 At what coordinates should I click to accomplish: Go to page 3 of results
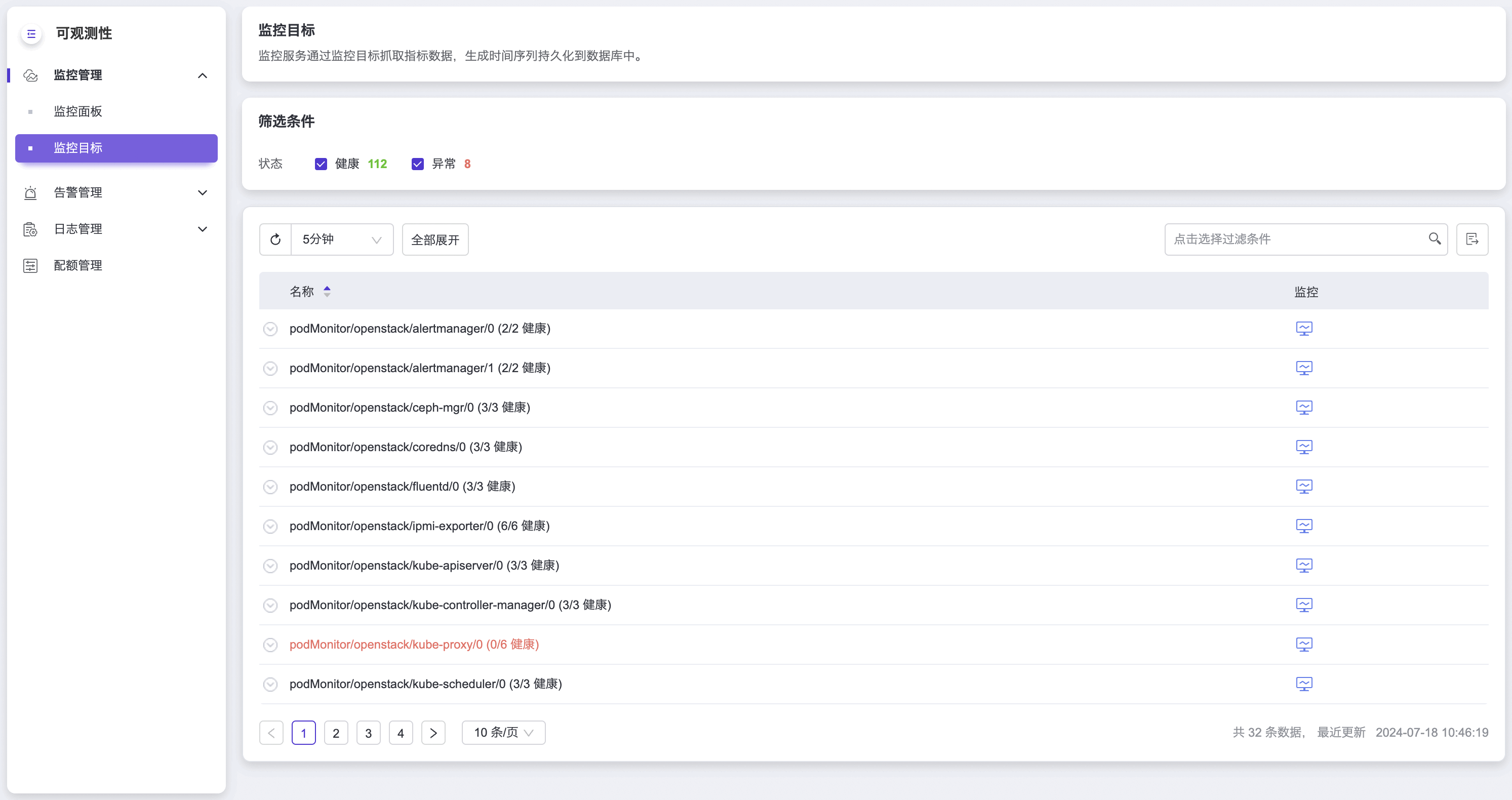(368, 733)
